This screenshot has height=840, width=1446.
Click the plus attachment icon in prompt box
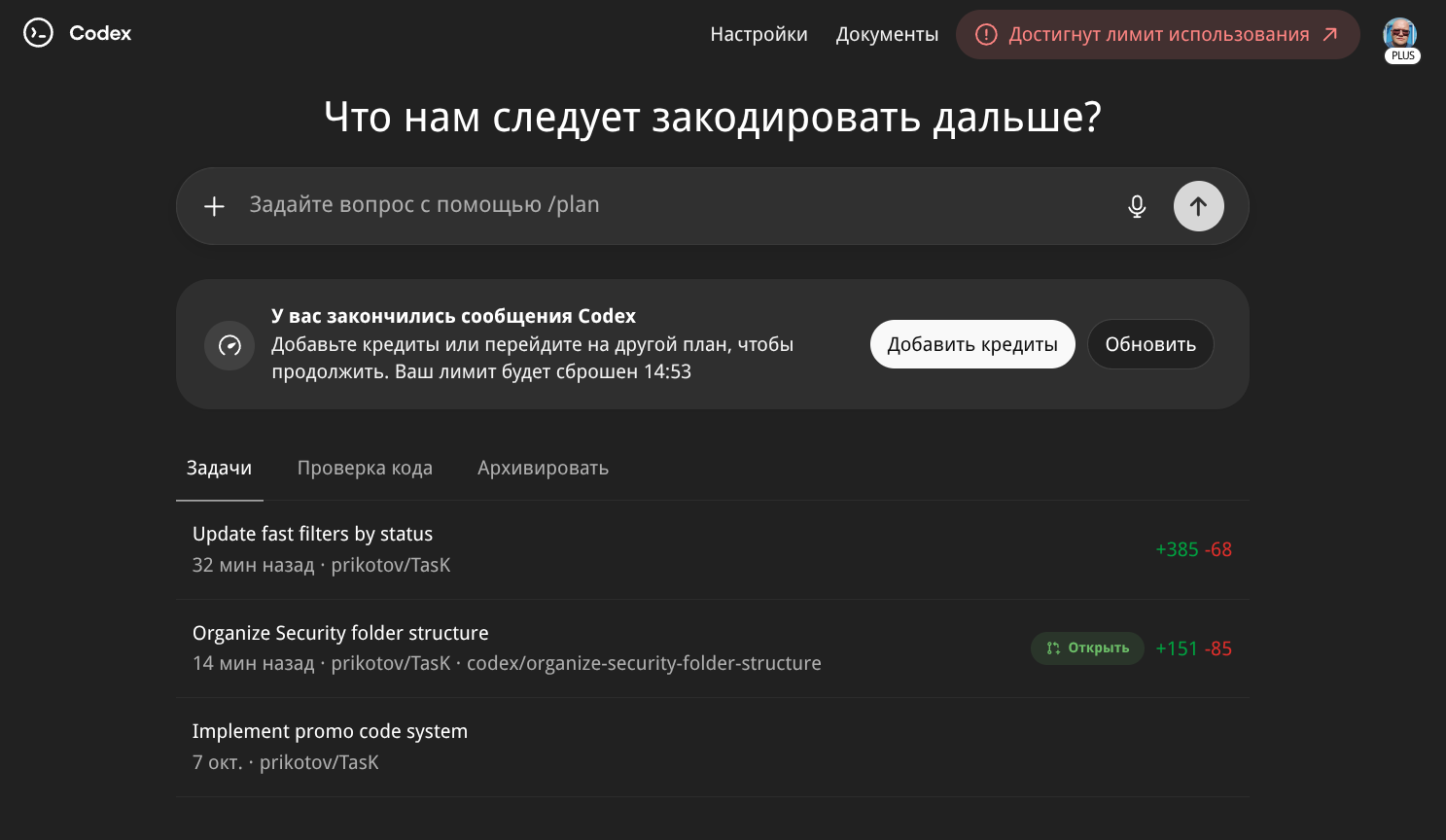pyautogui.click(x=214, y=206)
